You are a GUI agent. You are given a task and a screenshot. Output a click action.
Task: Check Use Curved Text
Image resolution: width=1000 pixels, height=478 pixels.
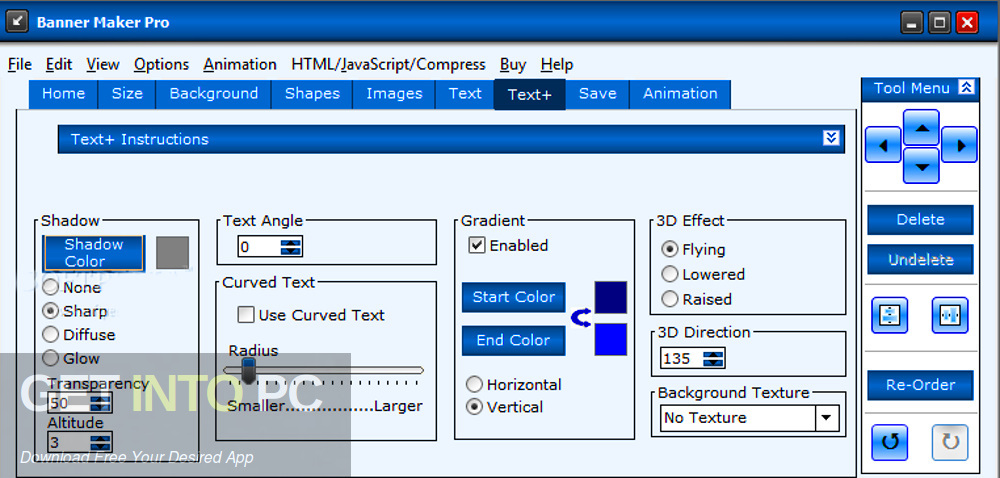[246, 315]
